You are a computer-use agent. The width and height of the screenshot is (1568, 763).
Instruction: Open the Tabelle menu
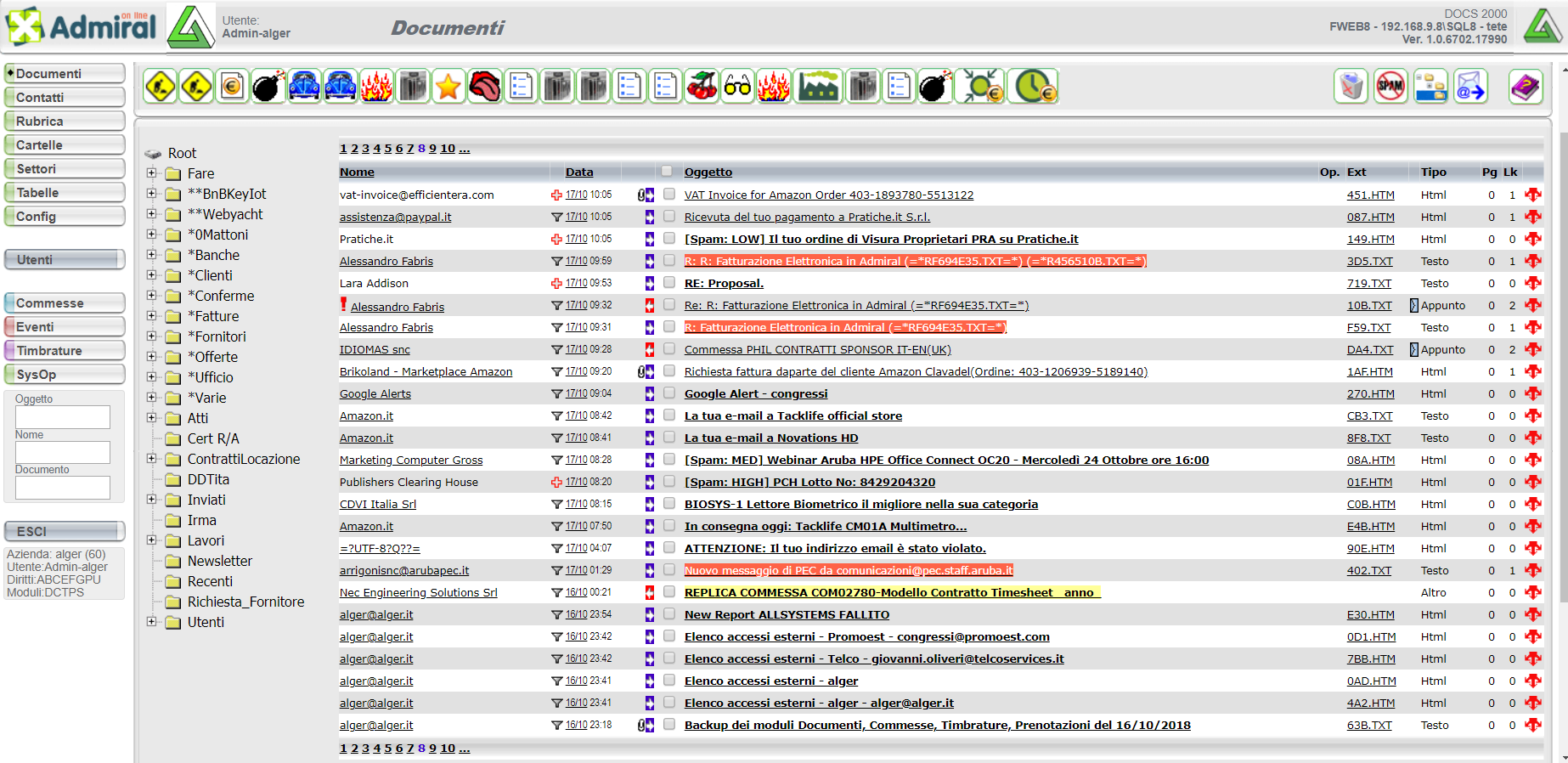65,193
